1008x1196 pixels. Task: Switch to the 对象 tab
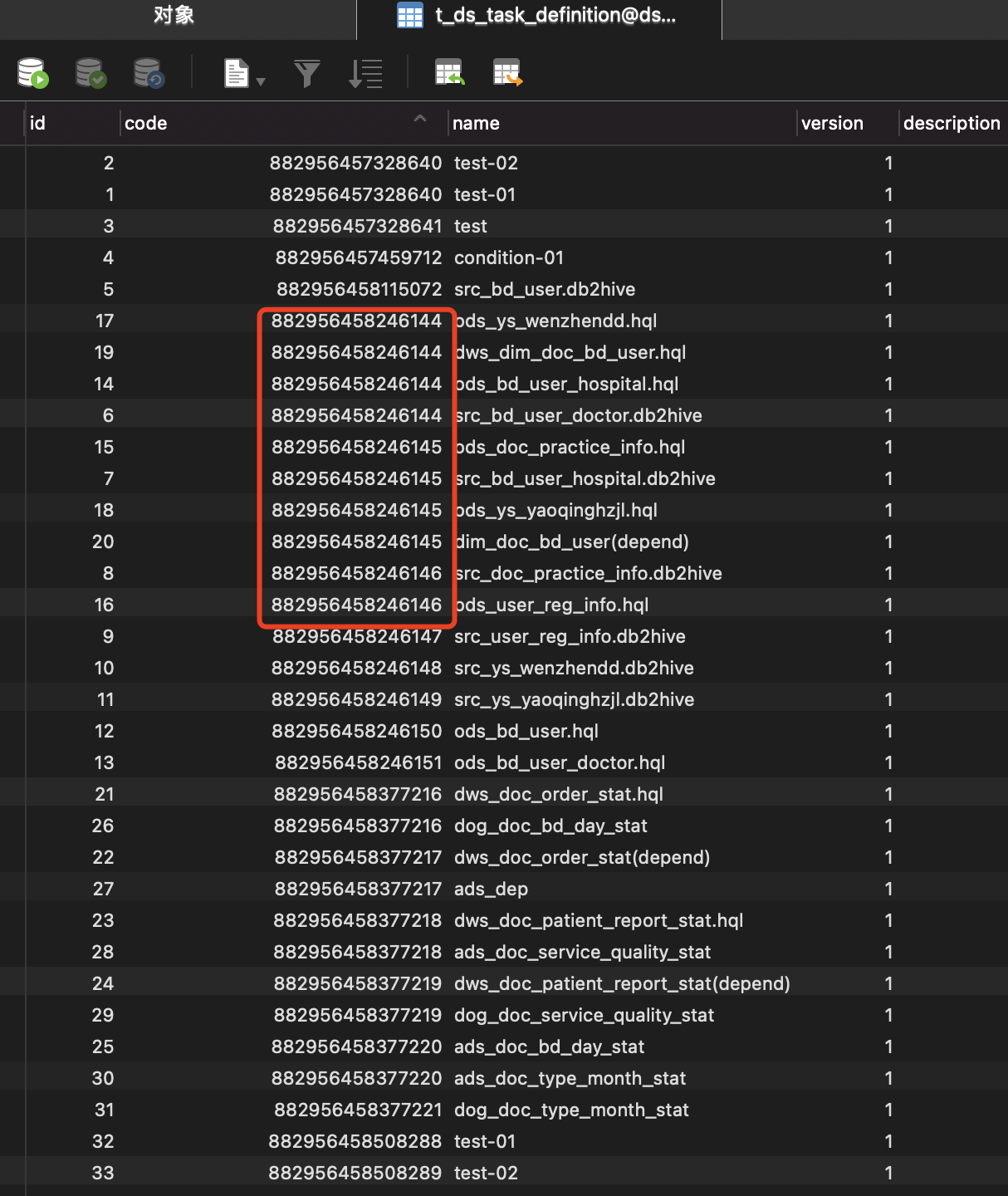pos(174,15)
